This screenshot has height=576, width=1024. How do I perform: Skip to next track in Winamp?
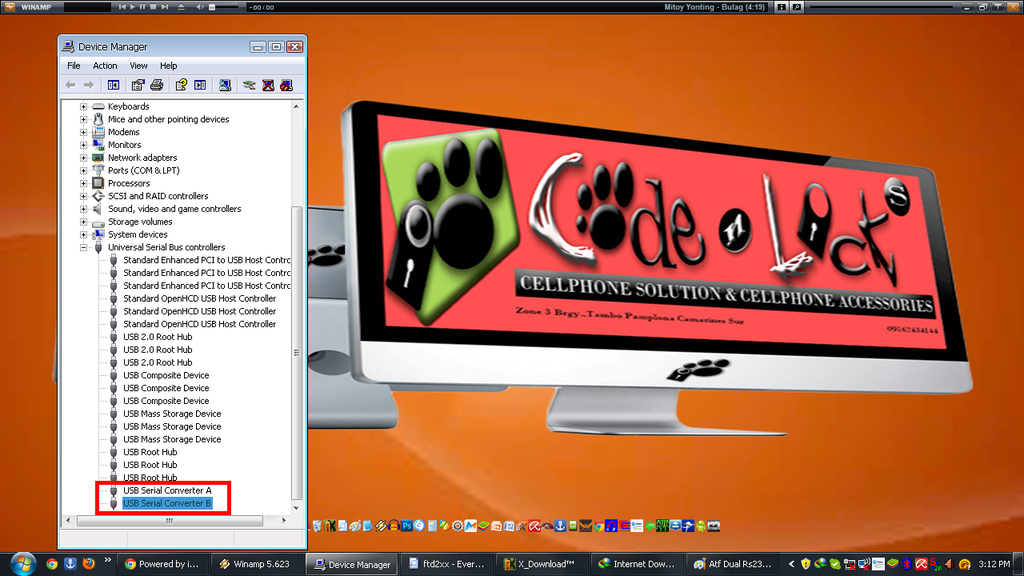pyautogui.click(x=164, y=7)
